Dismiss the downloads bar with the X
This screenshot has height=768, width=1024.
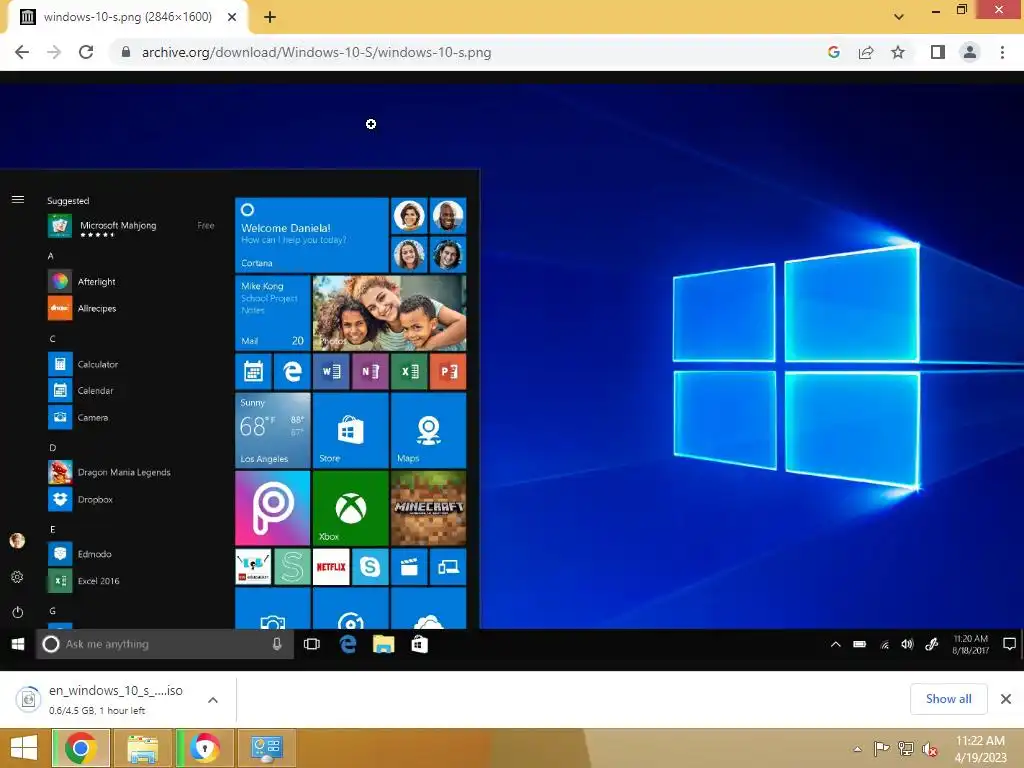tap(1006, 699)
